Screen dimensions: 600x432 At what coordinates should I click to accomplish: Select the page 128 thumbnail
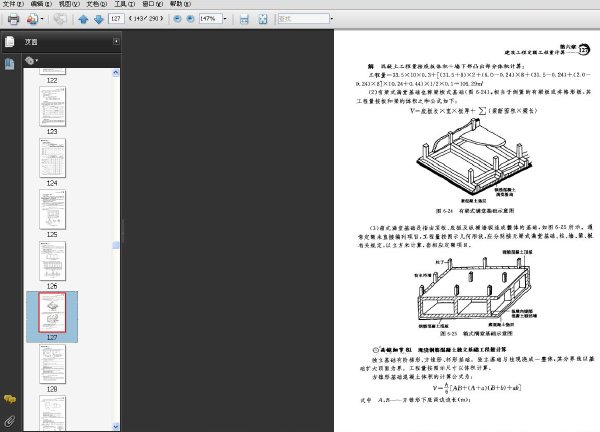click(x=52, y=364)
